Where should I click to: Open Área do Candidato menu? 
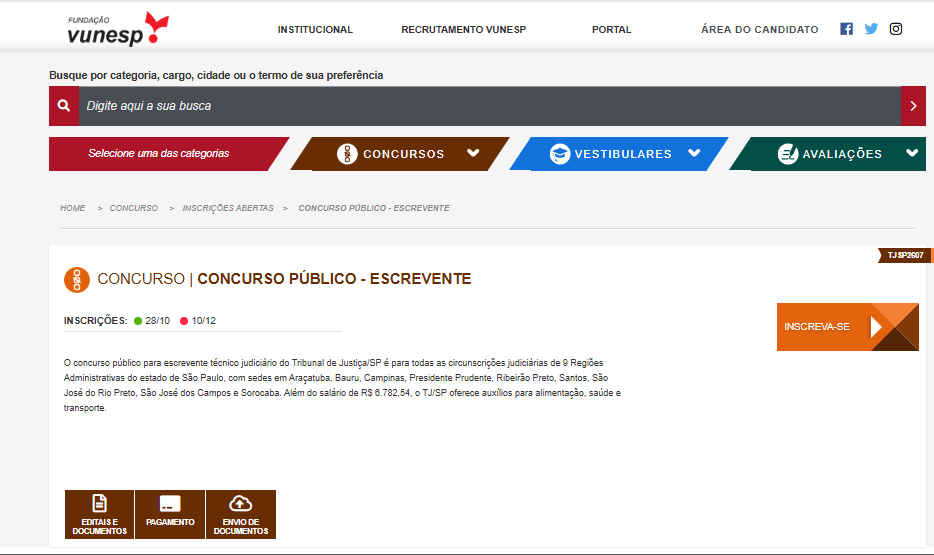759,30
